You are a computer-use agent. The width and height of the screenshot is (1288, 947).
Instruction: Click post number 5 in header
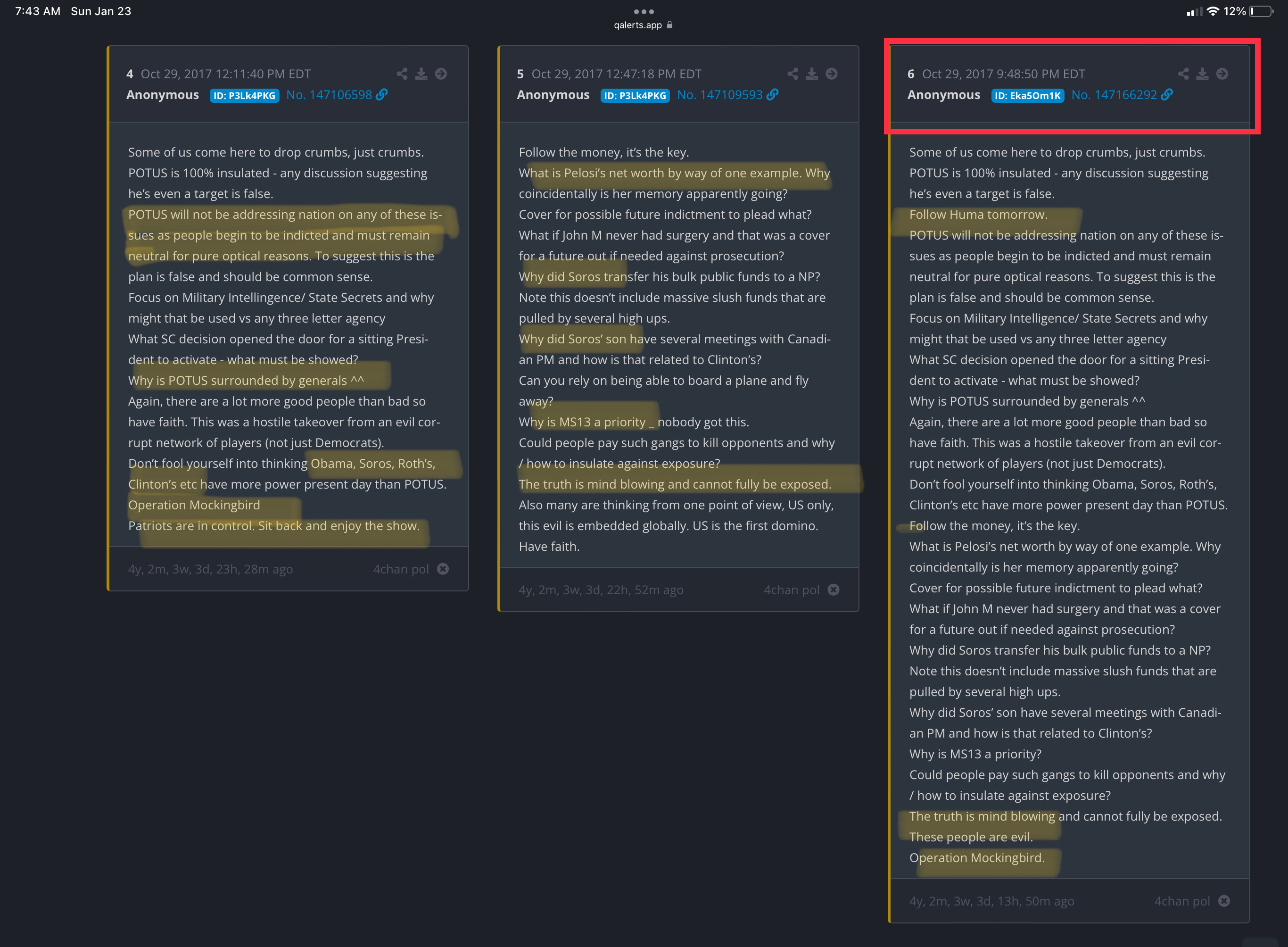tap(520, 74)
